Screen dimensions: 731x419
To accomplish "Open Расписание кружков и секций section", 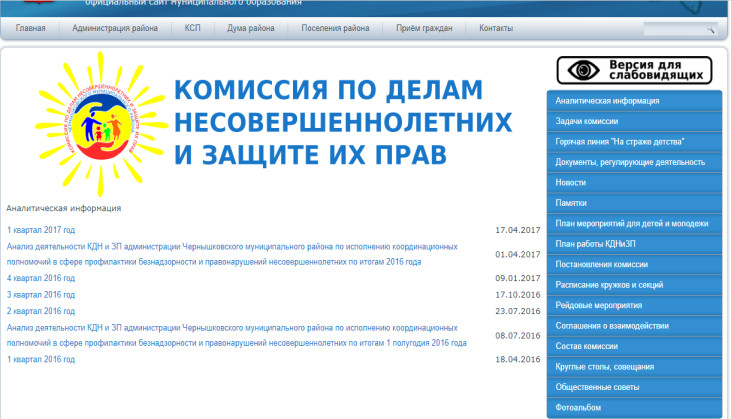I will 634,285.
